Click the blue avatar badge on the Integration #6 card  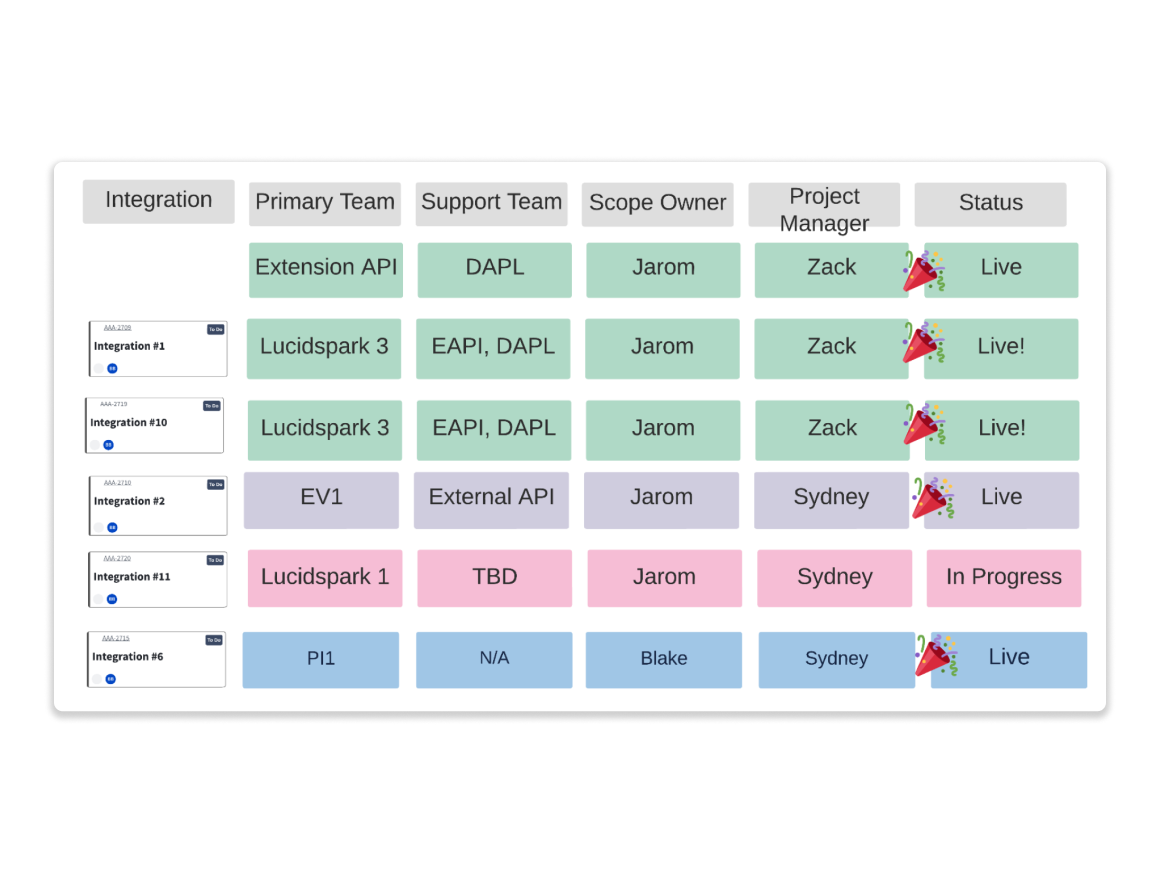coord(111,679)
